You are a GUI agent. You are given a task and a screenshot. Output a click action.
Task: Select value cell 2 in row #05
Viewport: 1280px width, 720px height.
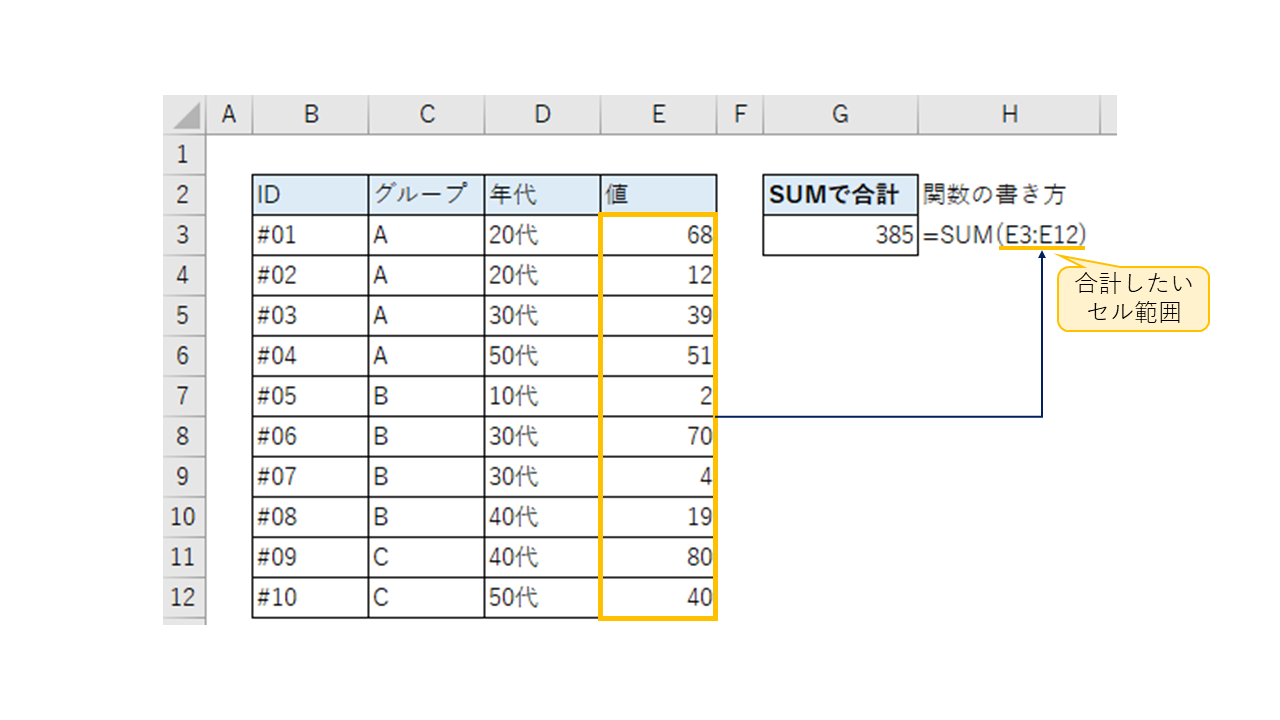[x=658, y=396]
